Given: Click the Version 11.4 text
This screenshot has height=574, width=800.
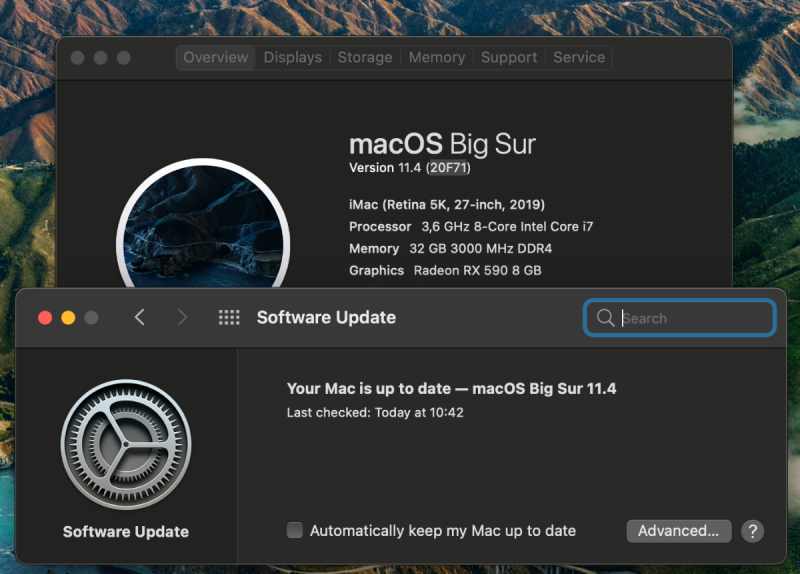Looking at the screenshot, I should coord(385,168).
